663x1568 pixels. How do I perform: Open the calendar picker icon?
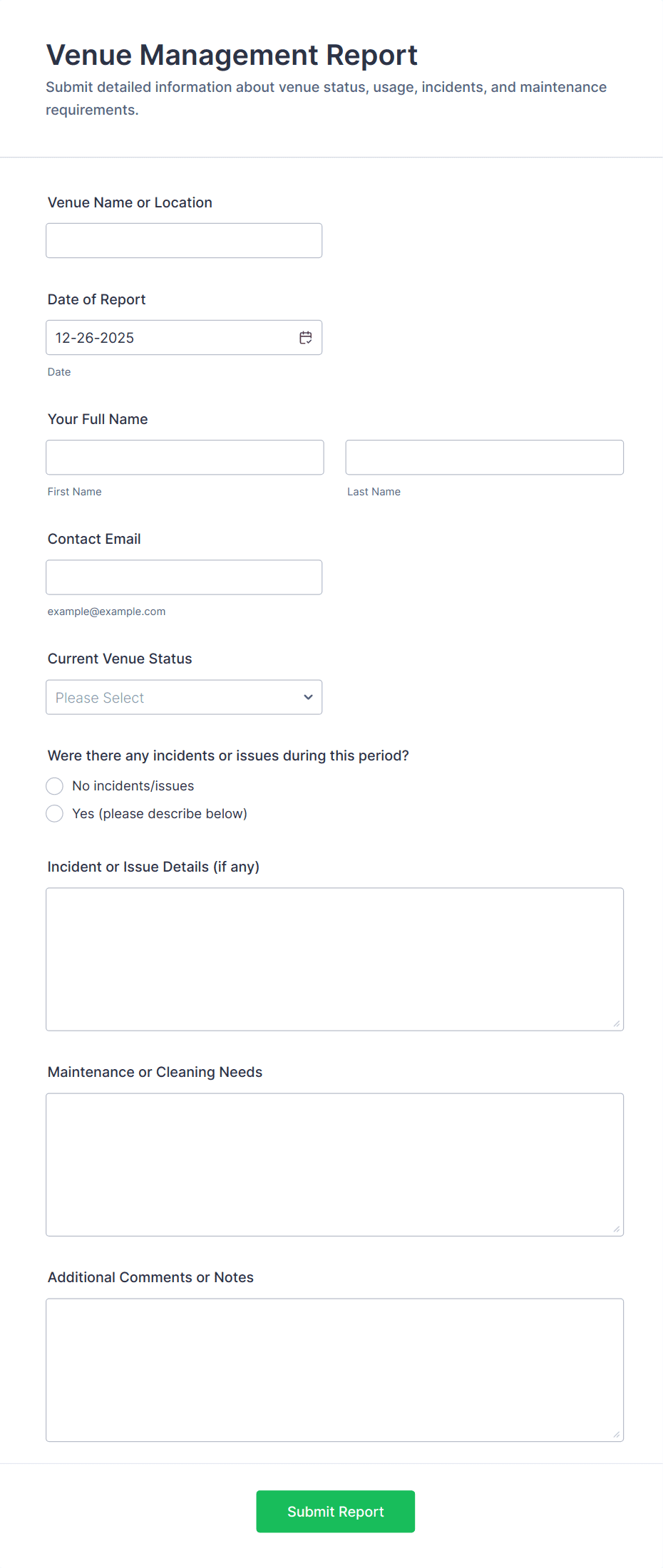pos(306,338)
